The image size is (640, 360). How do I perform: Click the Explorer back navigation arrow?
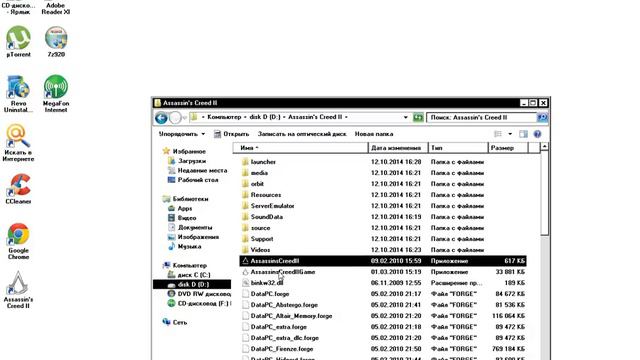pos(161,118)
